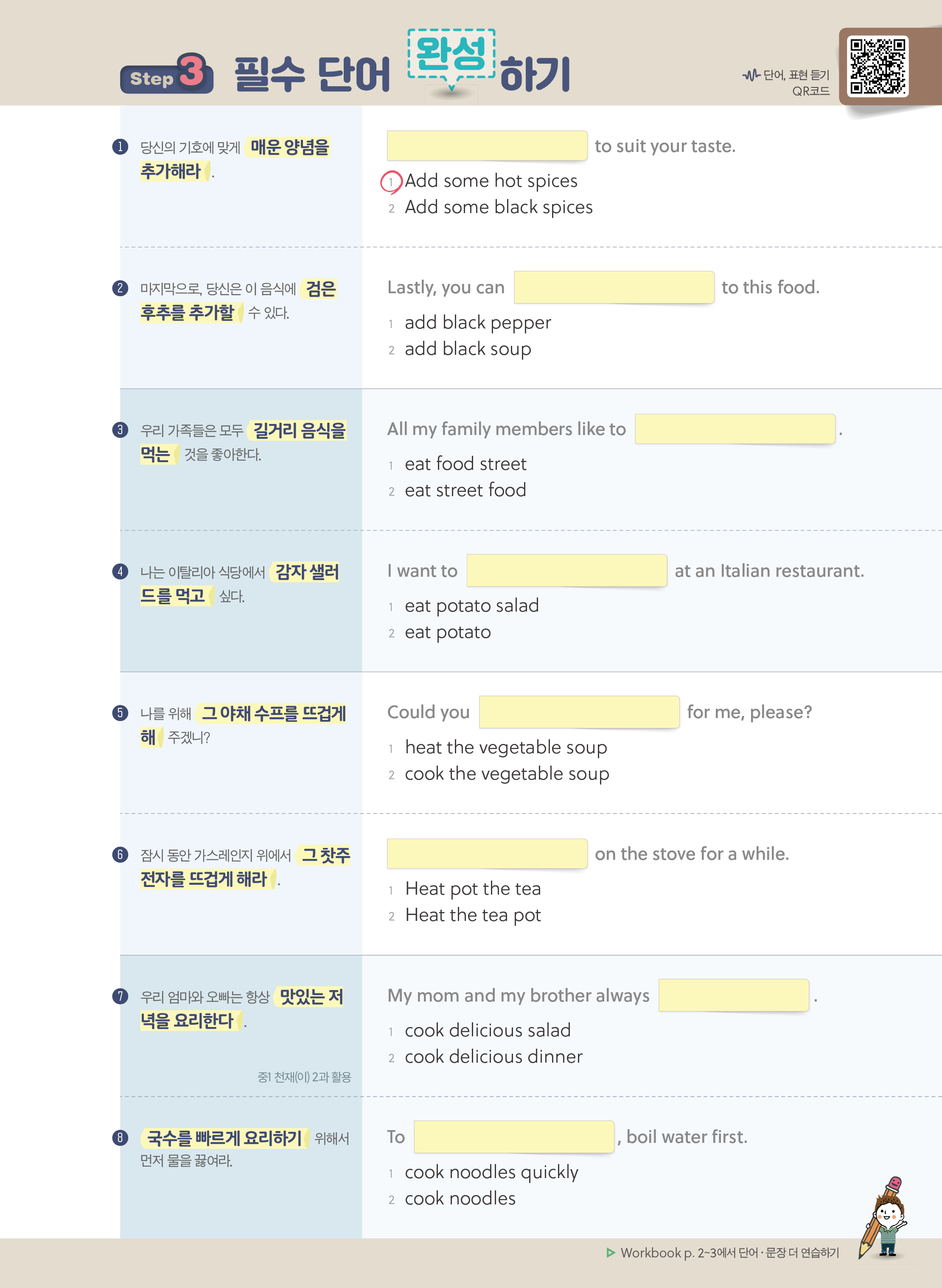The height and width of the screenshot is (1288, 942).
Task: Click the audio wave icon beside 단어, 표현 듣기
Action: 751,75
